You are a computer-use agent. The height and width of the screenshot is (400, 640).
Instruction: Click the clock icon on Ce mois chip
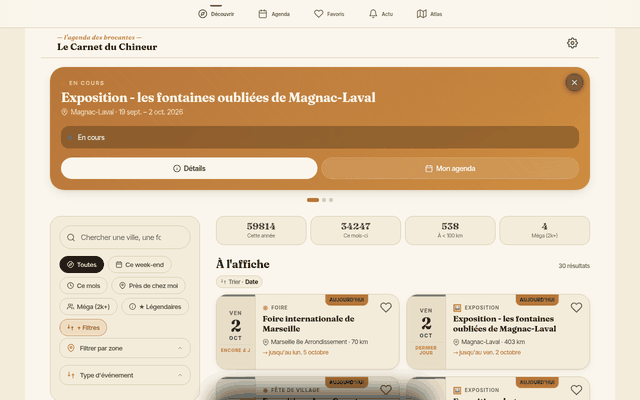pyautogui.click(x=70, y=286)
